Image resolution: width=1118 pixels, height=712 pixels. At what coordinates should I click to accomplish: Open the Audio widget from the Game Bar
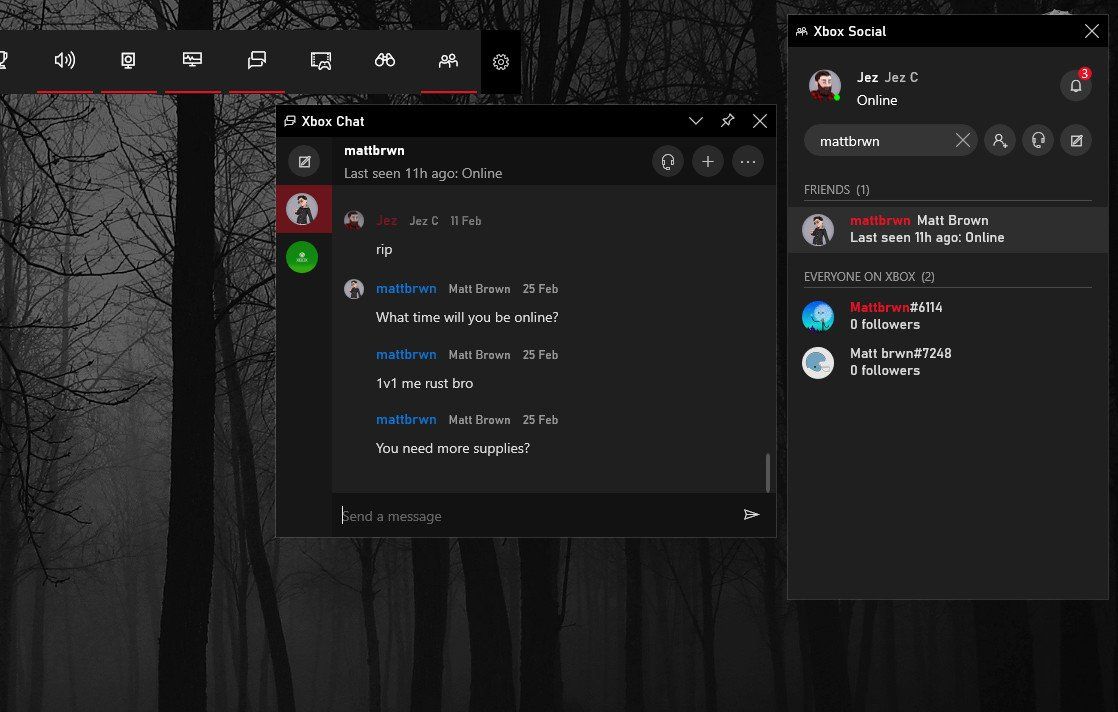click(65, 60)
